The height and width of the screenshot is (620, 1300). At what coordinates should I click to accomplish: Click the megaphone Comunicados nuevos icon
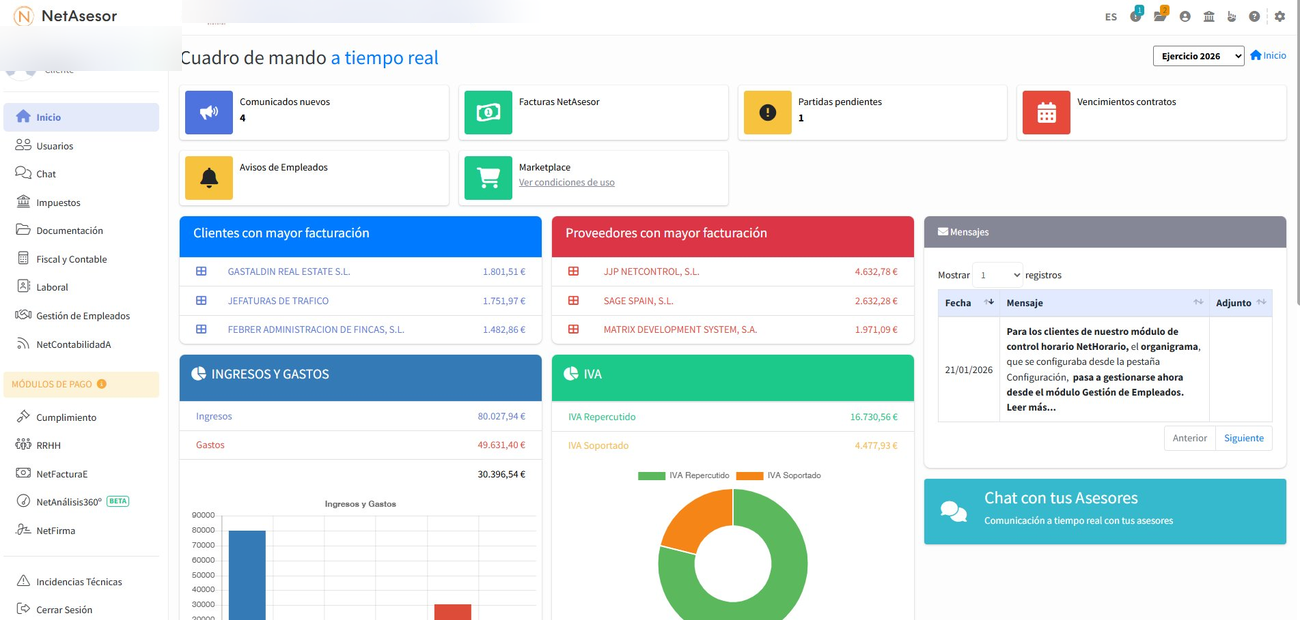click(x=209, y=112)
